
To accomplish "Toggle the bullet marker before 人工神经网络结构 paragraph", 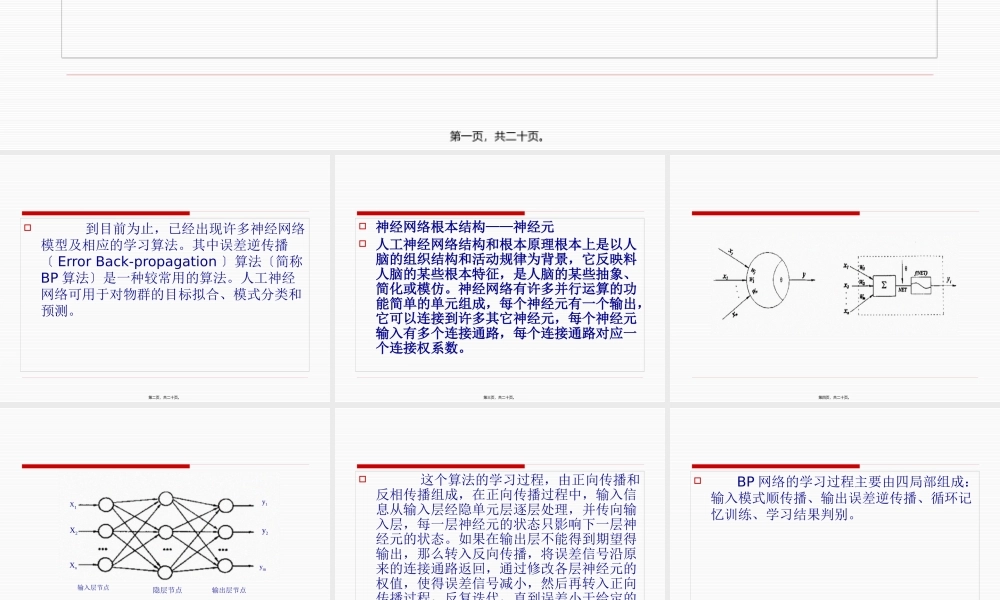I will tap(362, 241).
